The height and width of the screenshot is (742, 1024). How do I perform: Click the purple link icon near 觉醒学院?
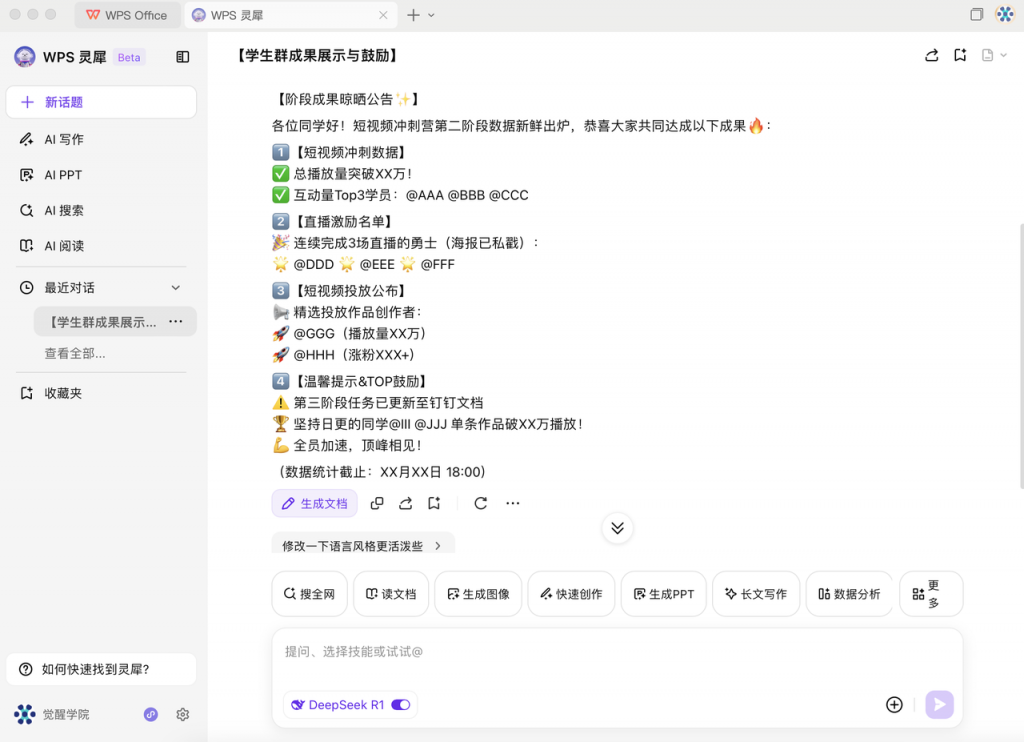[x=151, y=714]
